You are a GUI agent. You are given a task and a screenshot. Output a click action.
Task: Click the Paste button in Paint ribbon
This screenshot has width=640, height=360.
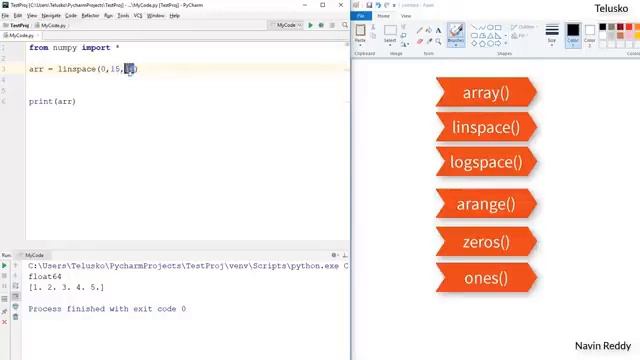(360, 34)
